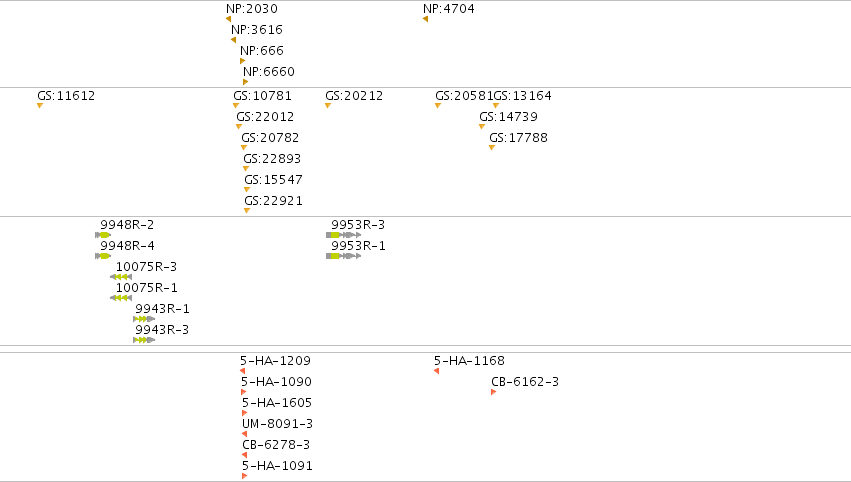Viewport: 851px width, 482px height.
Task: Click the 5-HA-1605 red marker triangle
Action: click(244, 413)
